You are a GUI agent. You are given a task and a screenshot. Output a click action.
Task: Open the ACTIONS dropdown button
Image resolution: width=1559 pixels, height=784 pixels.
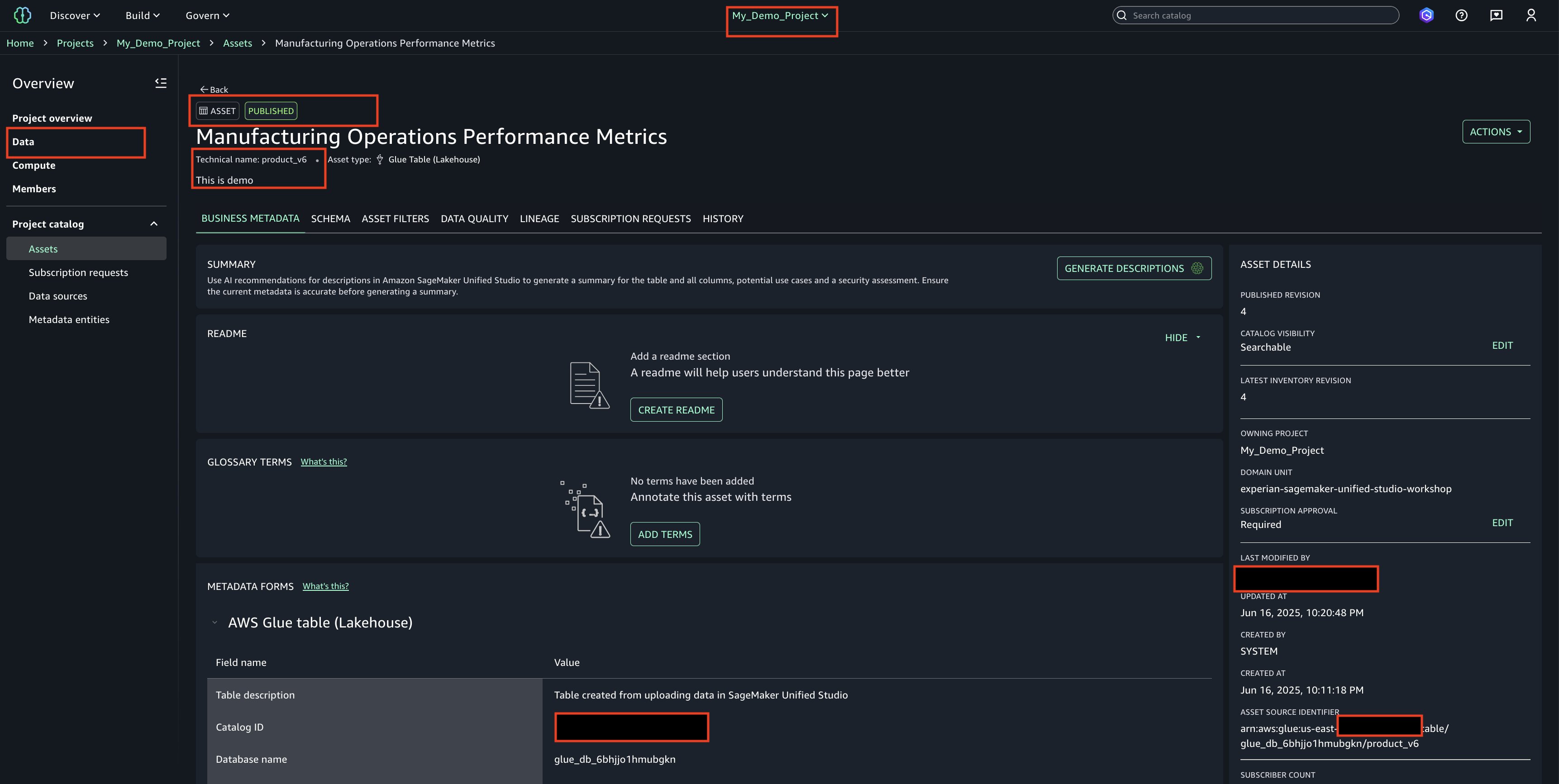pyautogui.click(x=1496, y=131)
